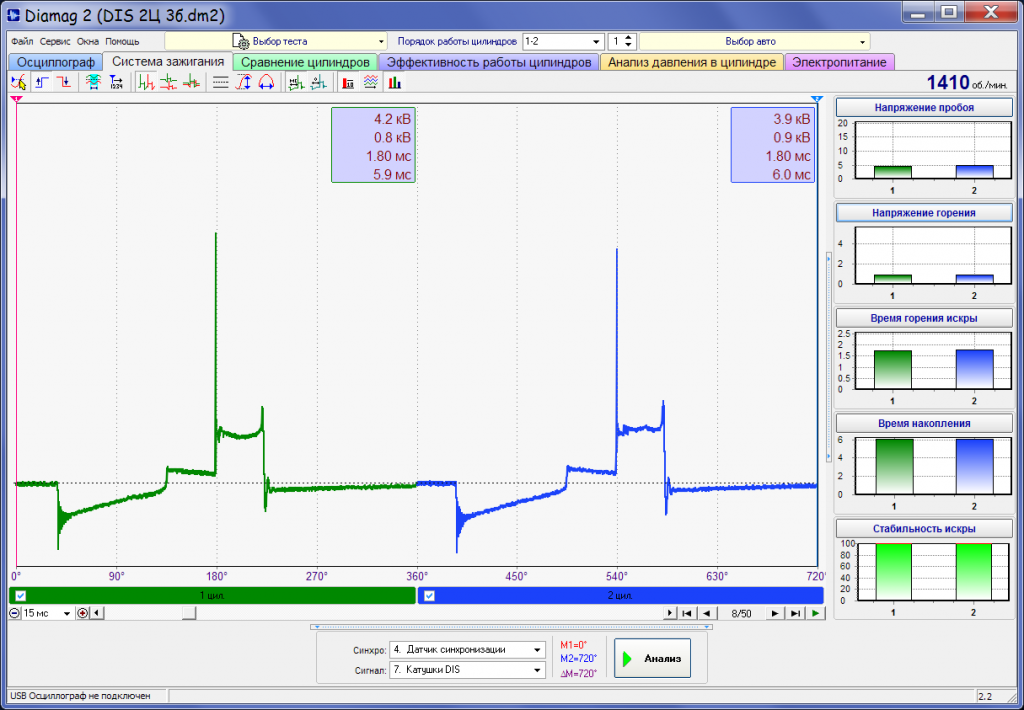Open the Выбор авто dropdown
This screenshot has width=1024, height=710.
pyautogui.click(x=754, y=41)
